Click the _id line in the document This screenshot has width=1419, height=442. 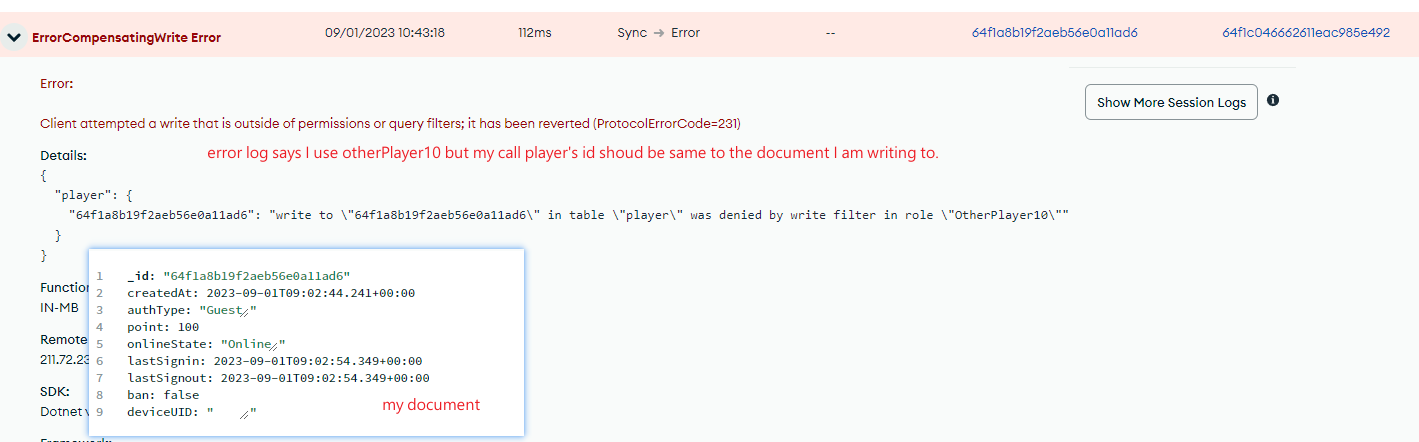(238, 276)
